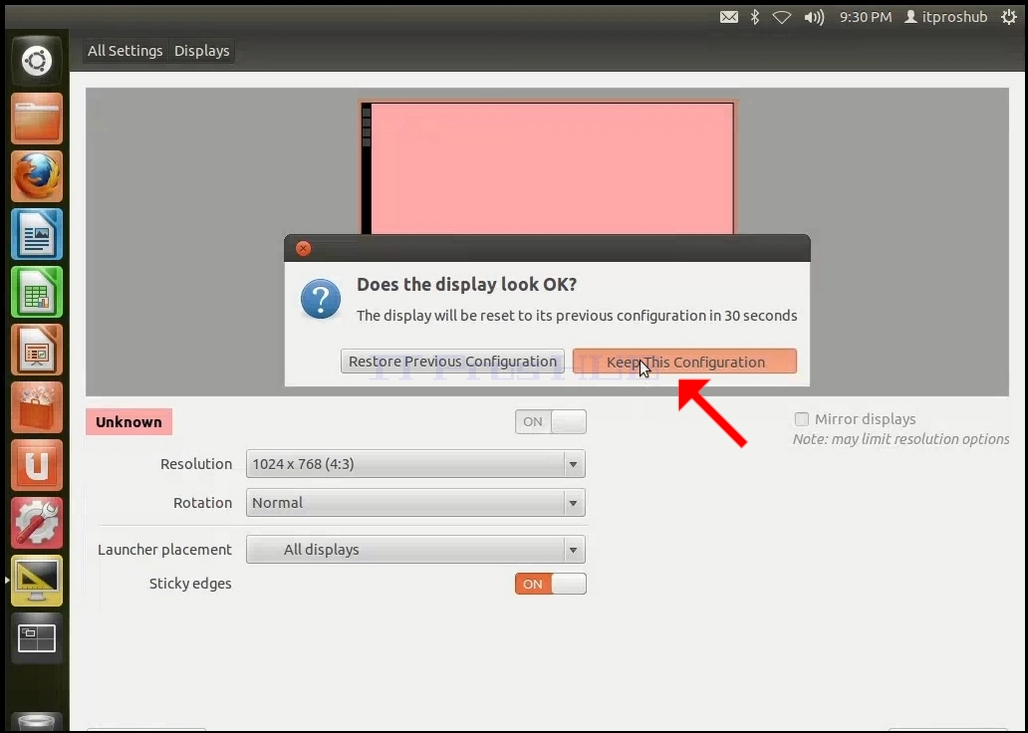1028x733 pixels.
Task: Launch Firefox from the launcher
Action: [x=37, y=176]
